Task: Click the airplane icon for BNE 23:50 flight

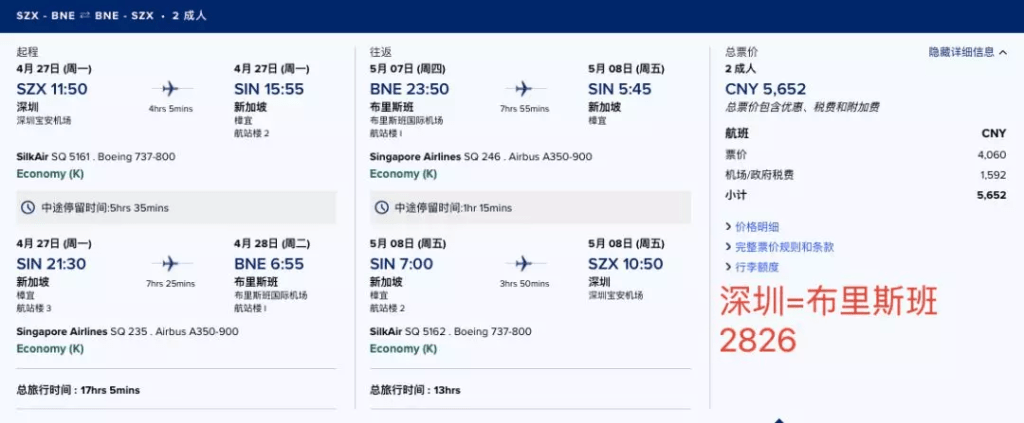Action: click(524, 89)
